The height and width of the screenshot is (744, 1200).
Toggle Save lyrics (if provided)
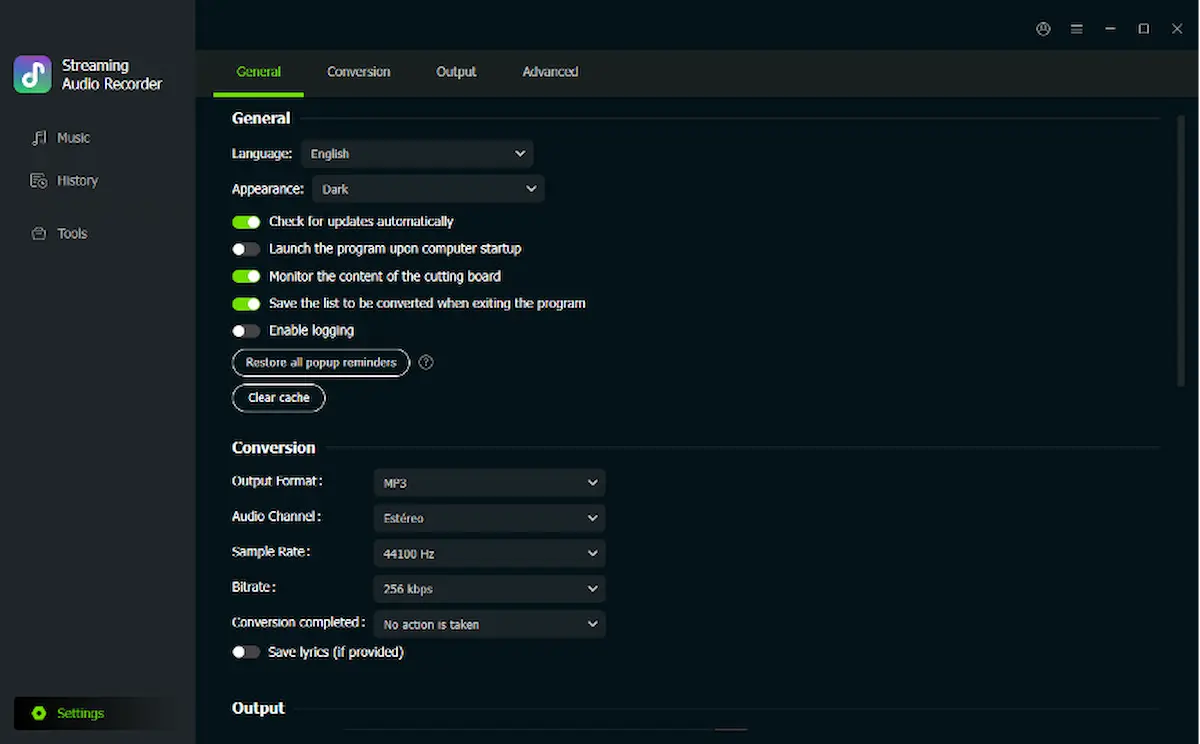pyautogui.click(x=246, y=652)
